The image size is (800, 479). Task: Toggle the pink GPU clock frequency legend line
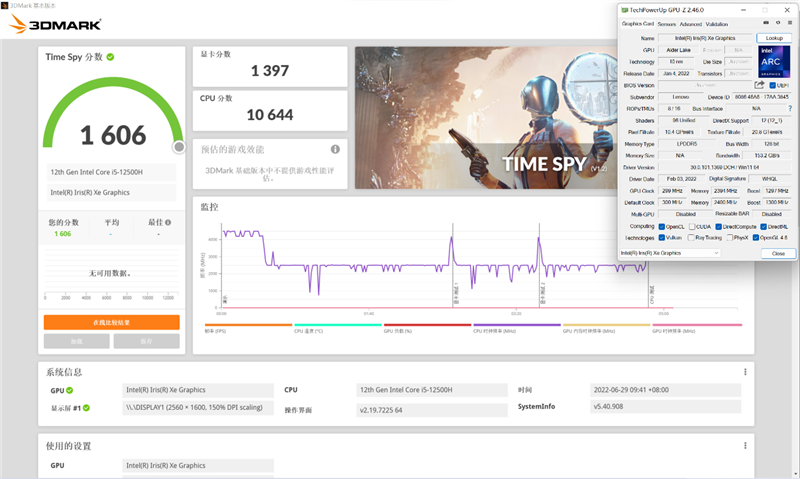pyautogui.click(x=697, y=325)
